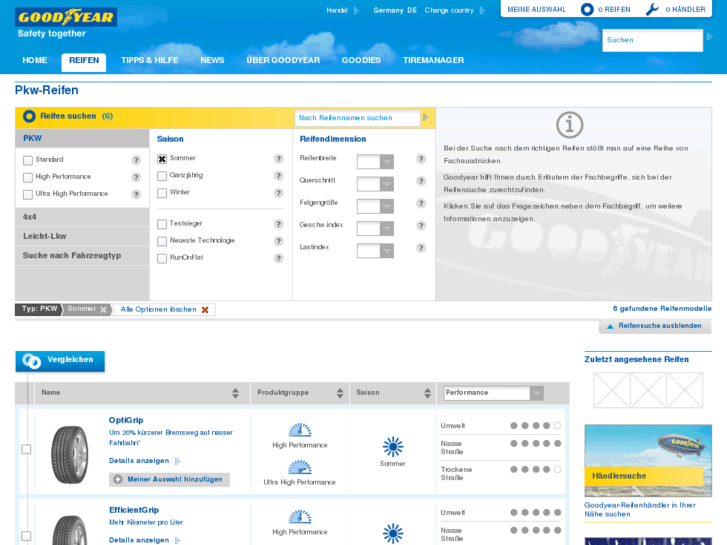Check the Testsieger checkbox
The height and width of the screenshot is (545, 727).
(162, 224)
